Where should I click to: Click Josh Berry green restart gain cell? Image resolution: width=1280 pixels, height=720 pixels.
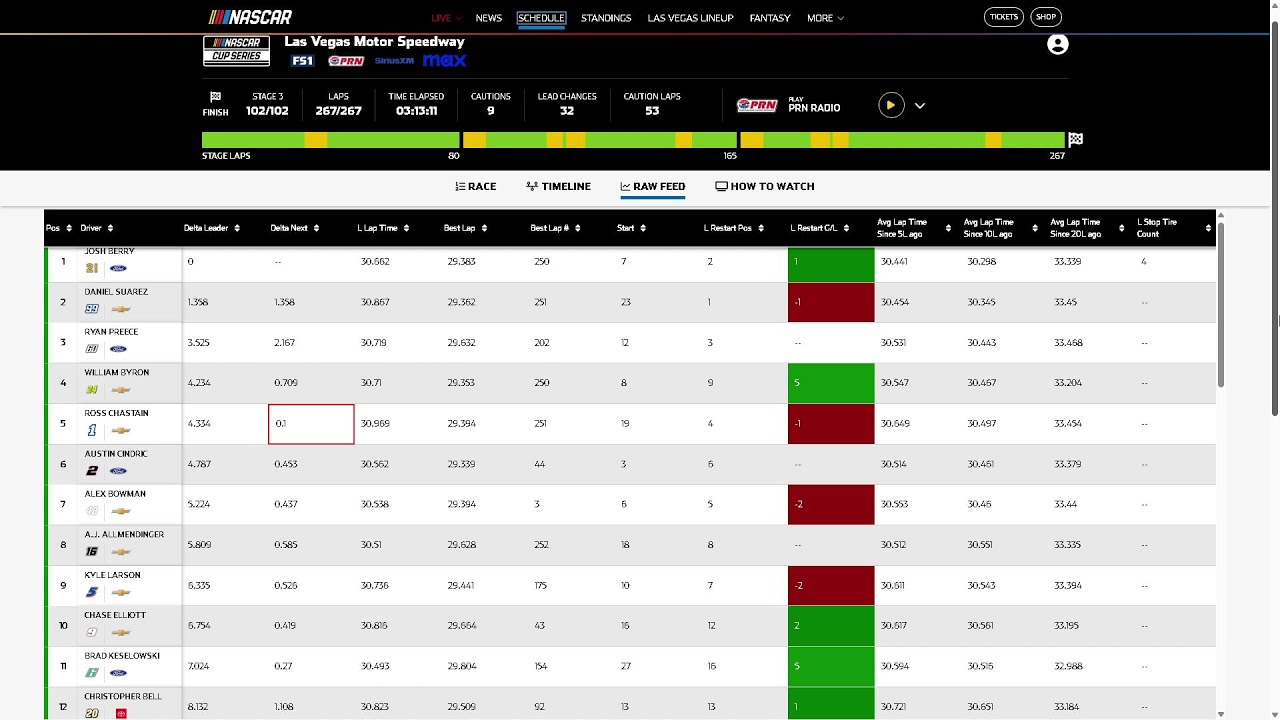pyautogui.click(x=831, y=263)
